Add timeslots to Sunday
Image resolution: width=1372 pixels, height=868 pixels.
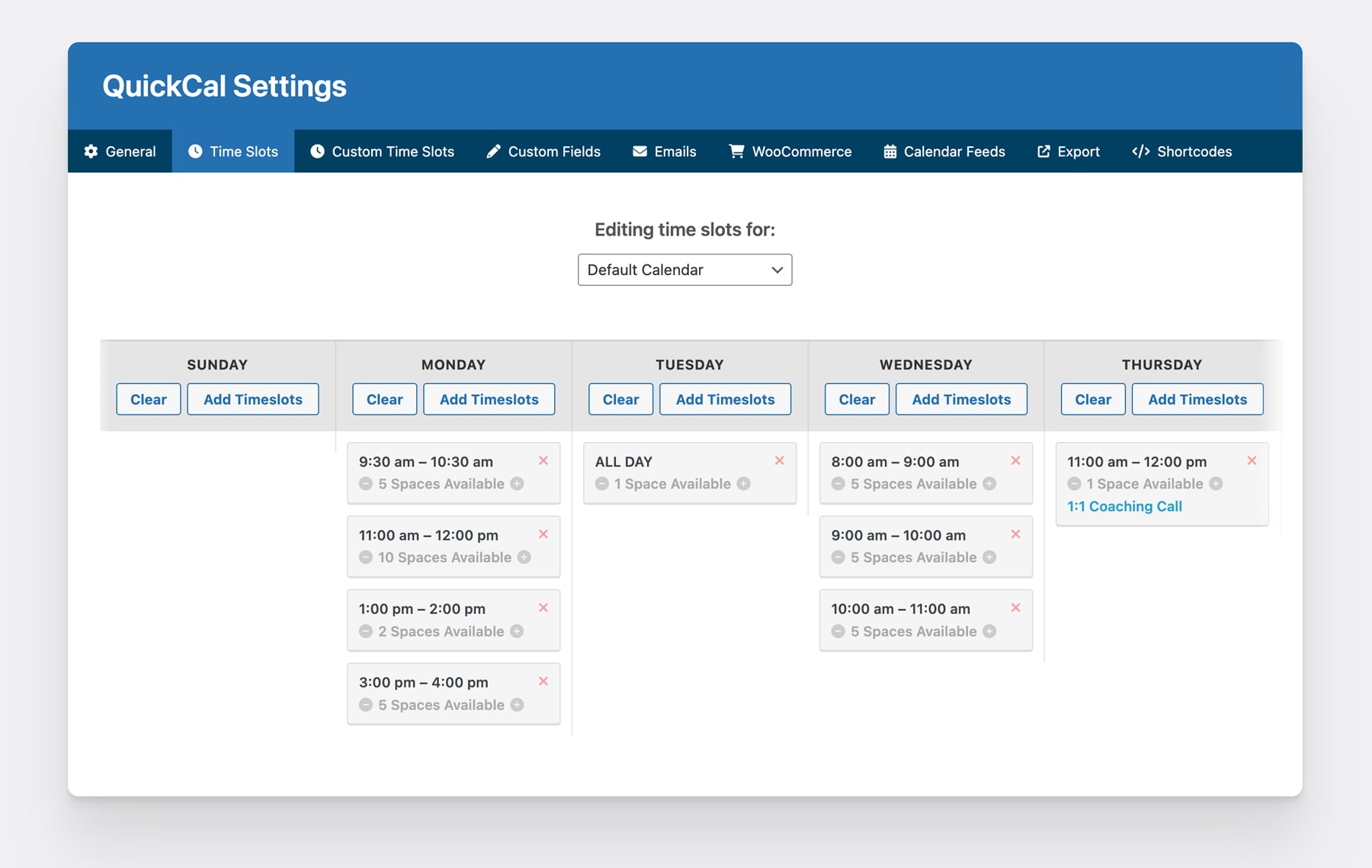[x=253, y=399]
